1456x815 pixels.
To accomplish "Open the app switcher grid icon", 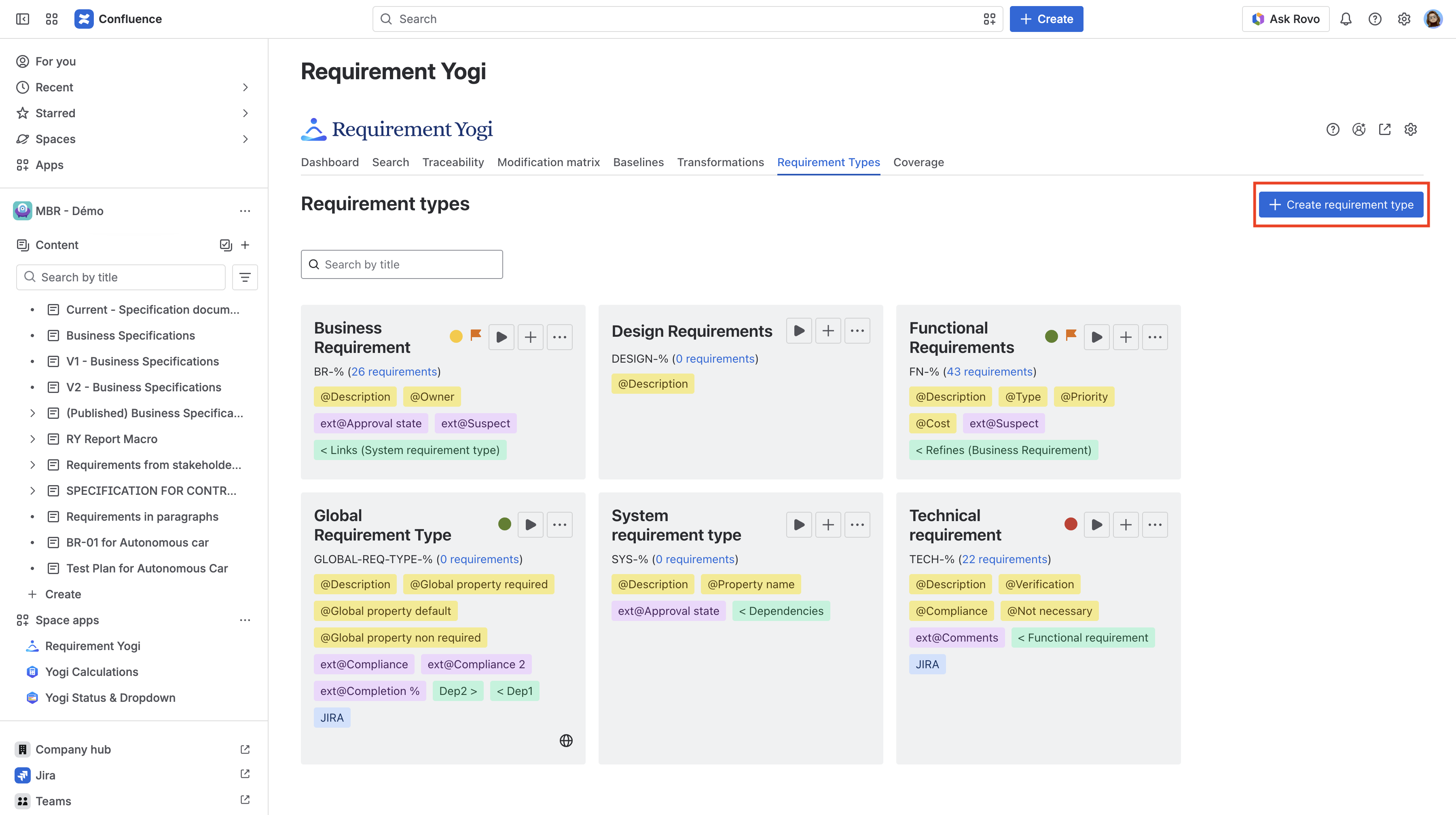I will (52, 19).
